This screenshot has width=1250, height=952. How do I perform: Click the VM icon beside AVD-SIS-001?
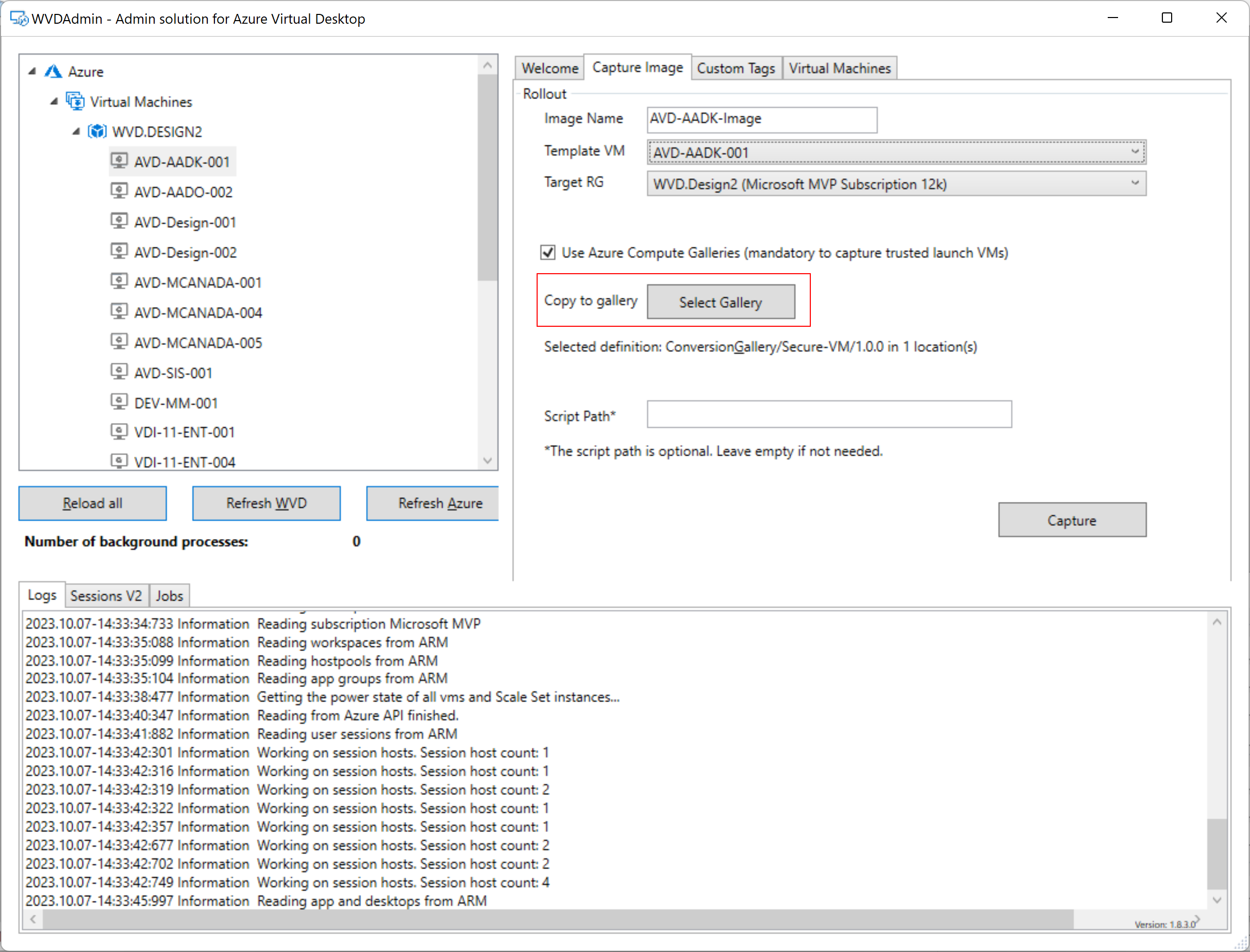pos(119,372)
